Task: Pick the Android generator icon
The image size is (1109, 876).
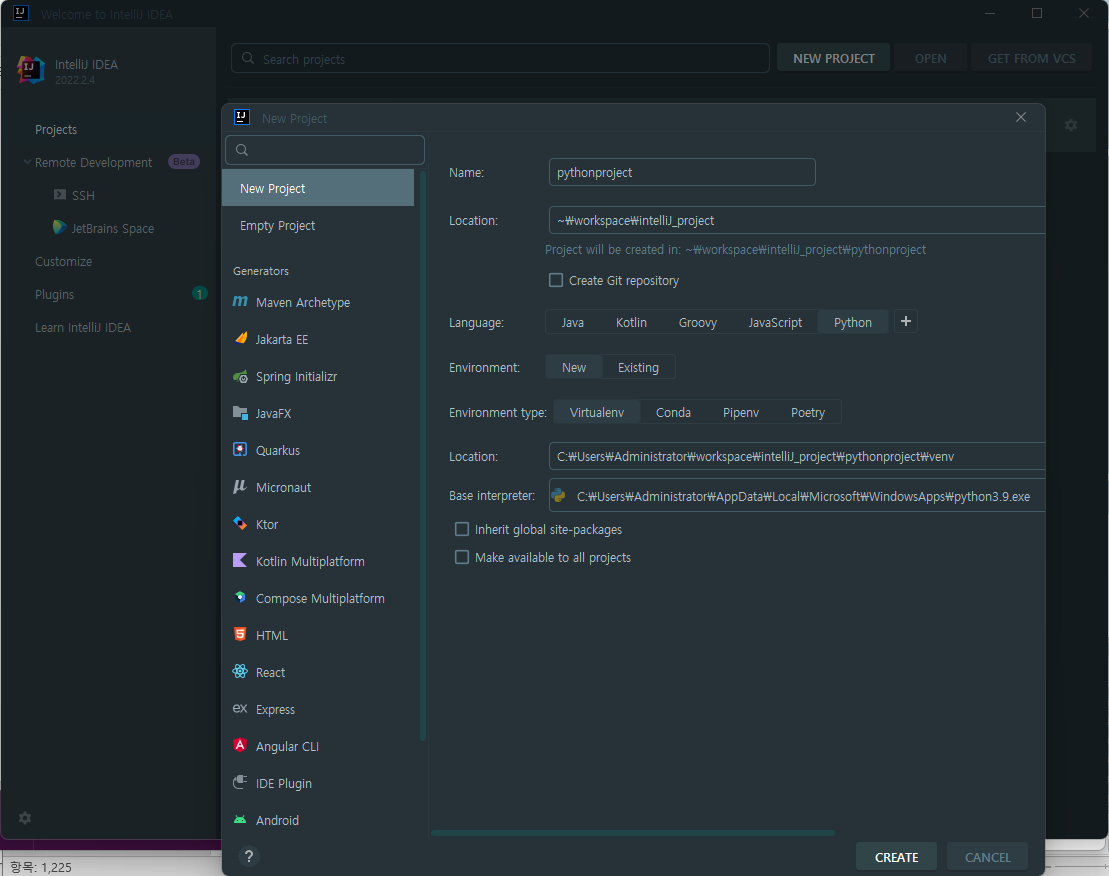Action: [240, 819]
